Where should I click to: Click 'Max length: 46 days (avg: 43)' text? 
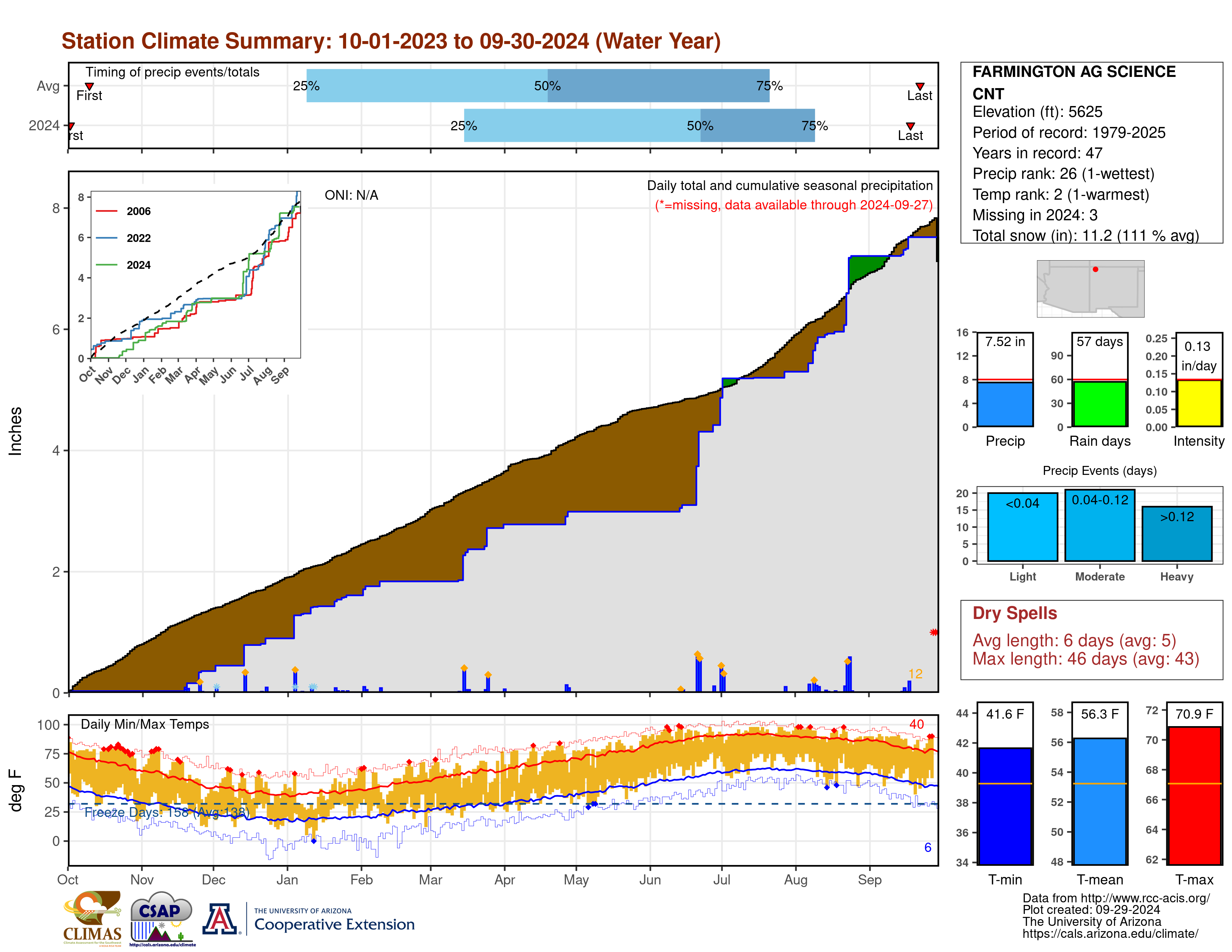(1085, 659)
